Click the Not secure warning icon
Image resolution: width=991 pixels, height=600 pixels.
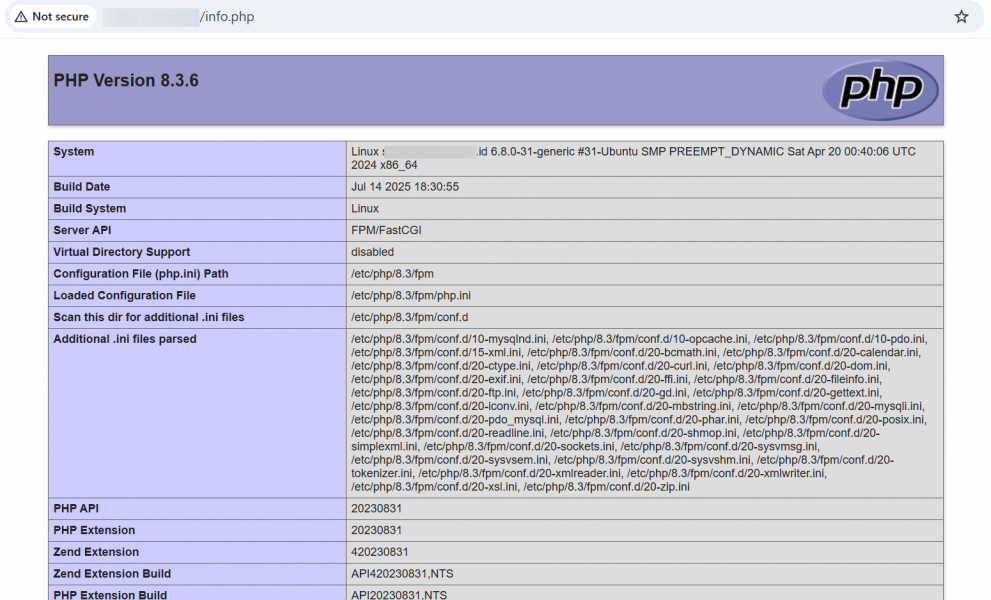[x=20, y=17]
